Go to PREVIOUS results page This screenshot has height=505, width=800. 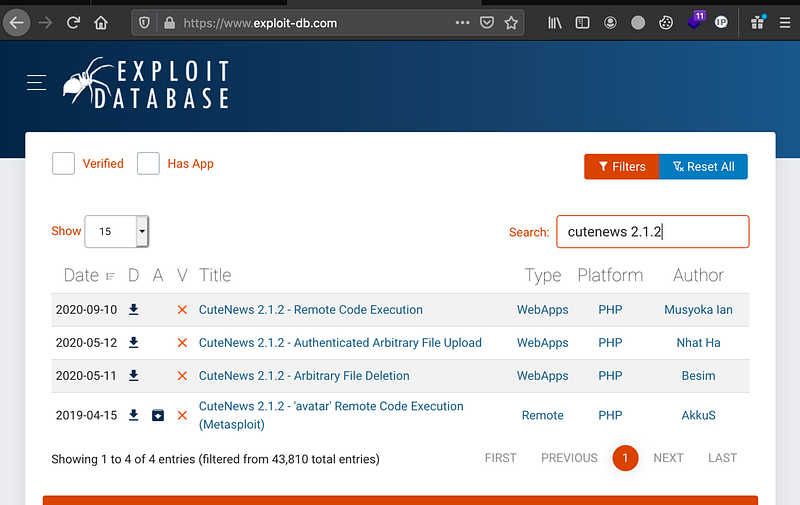569,458
